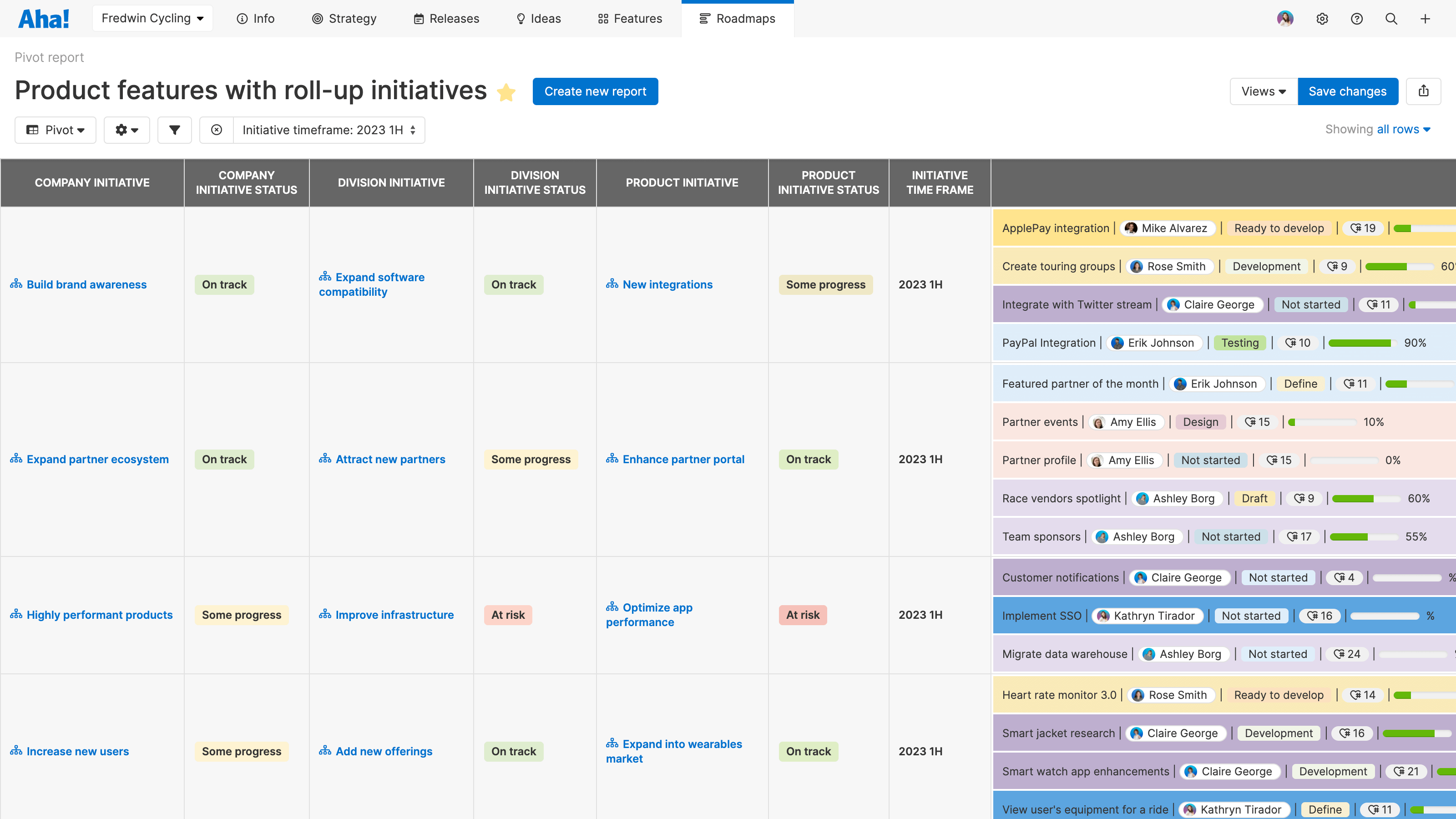This screenshot has width=1456, height=819.
Task: Click the Create new report button
Action: coord(595,91)
